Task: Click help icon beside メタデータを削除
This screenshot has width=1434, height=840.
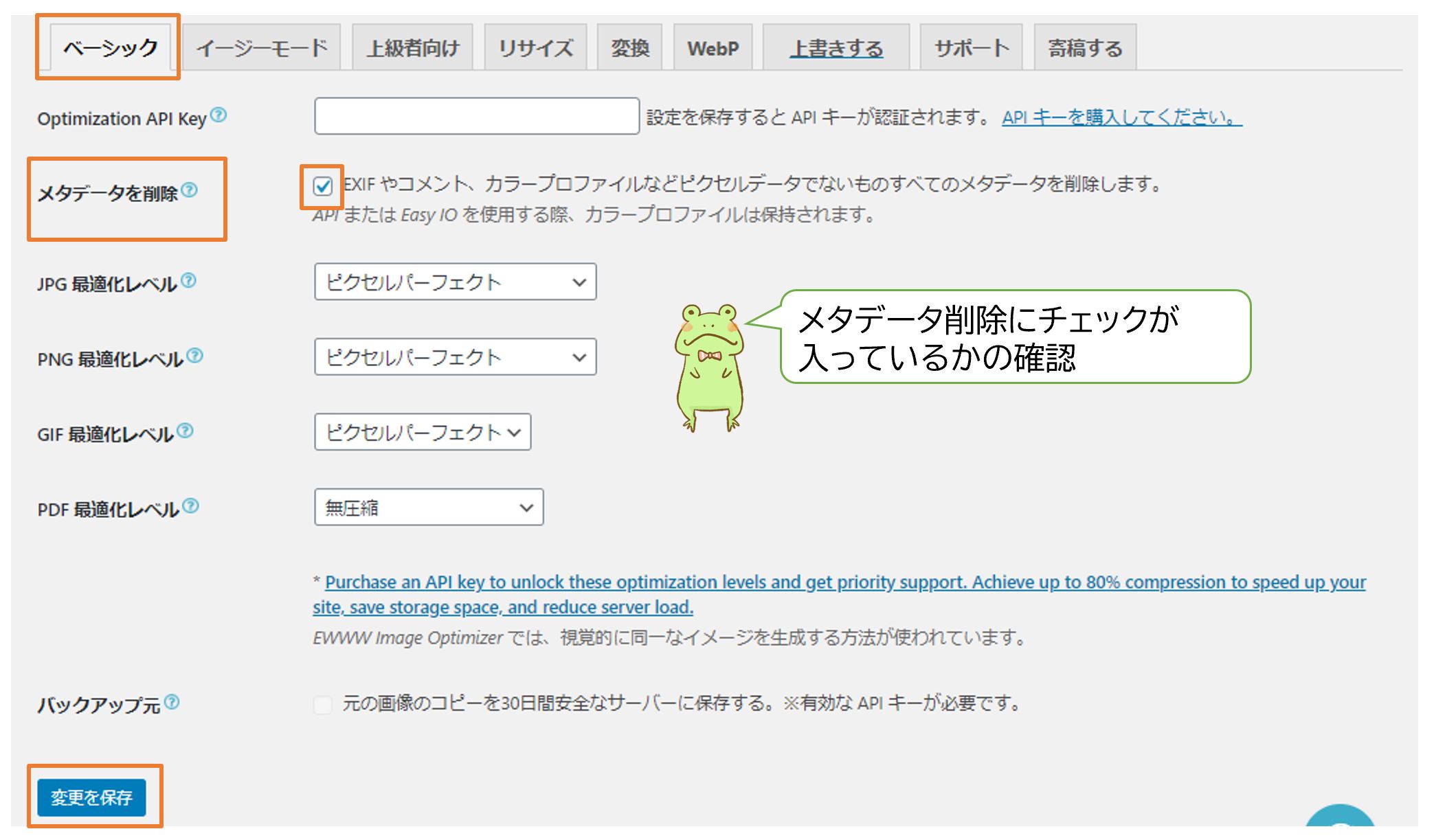Action: 190,190
